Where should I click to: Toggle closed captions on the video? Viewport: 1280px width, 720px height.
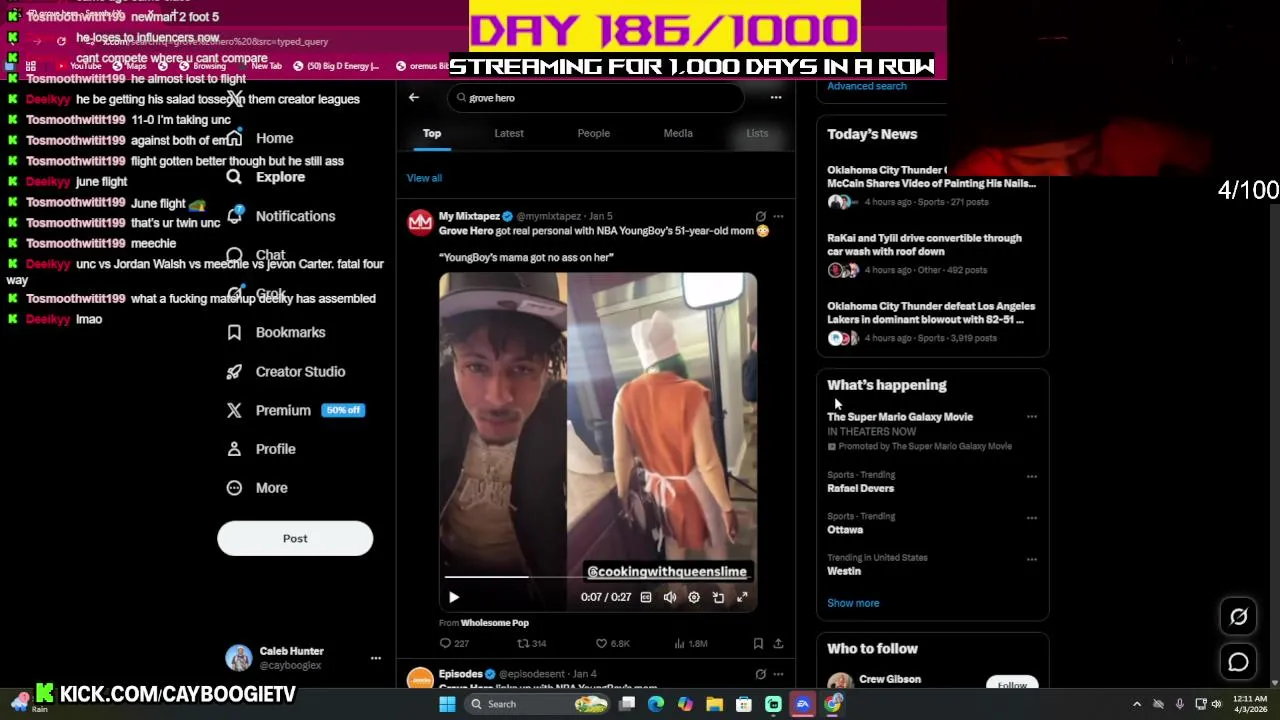[x=646, y=597]
